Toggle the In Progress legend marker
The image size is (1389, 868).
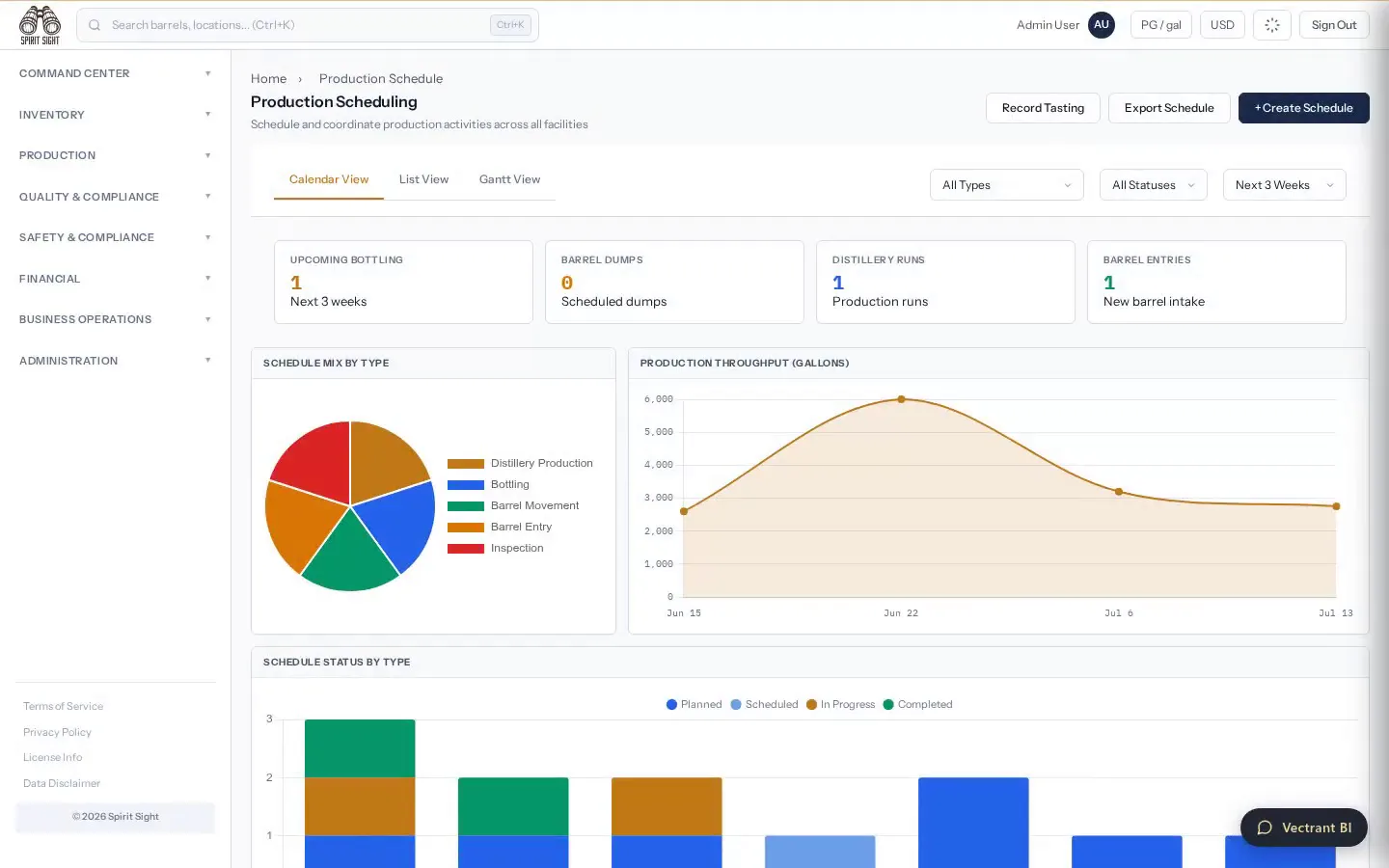811,705
